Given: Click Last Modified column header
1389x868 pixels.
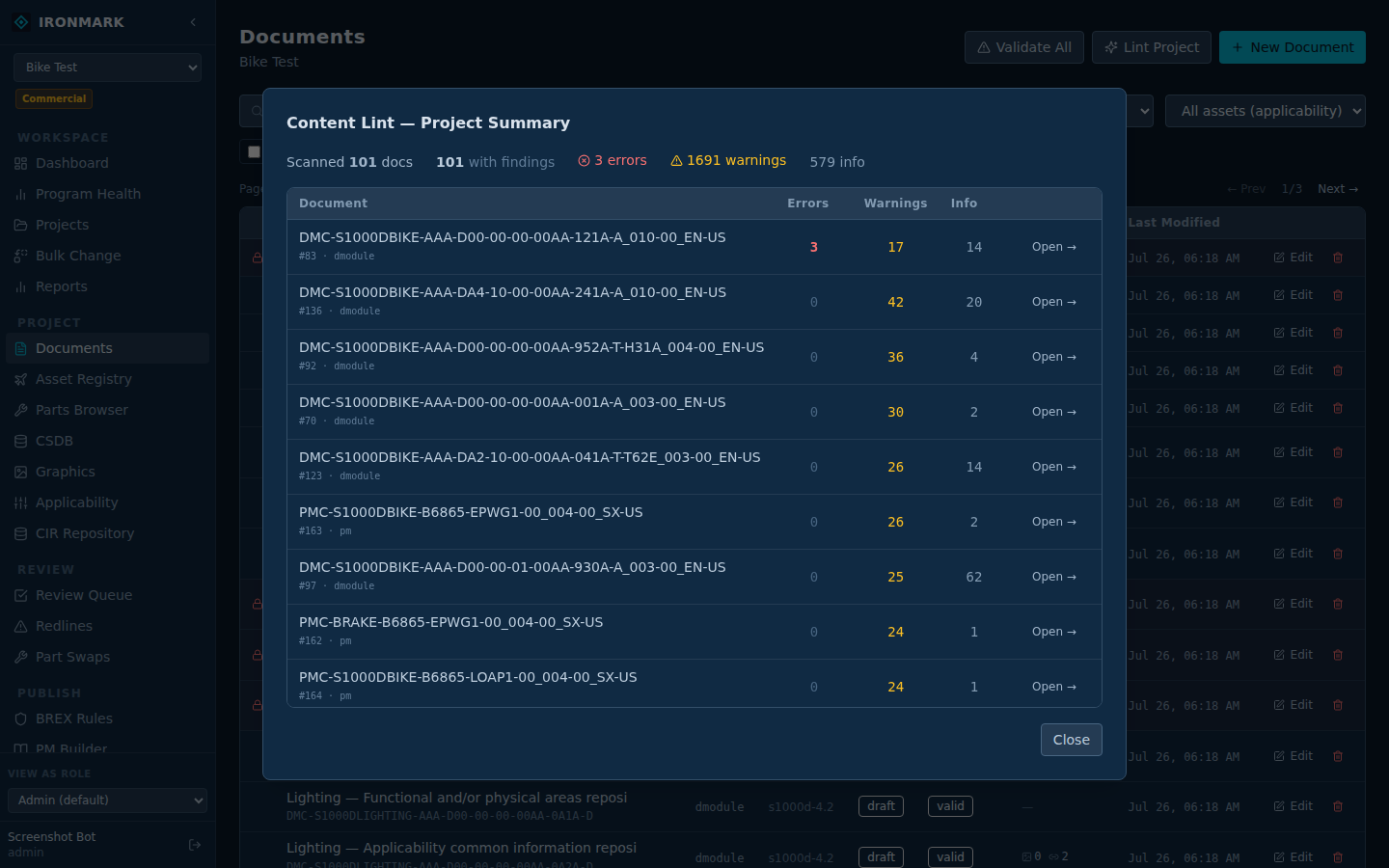Looking at the screenshot, I should point(1174,223).
